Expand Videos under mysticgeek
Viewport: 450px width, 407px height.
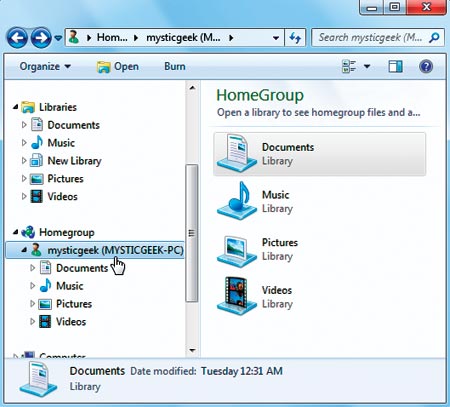click(32, 322)
